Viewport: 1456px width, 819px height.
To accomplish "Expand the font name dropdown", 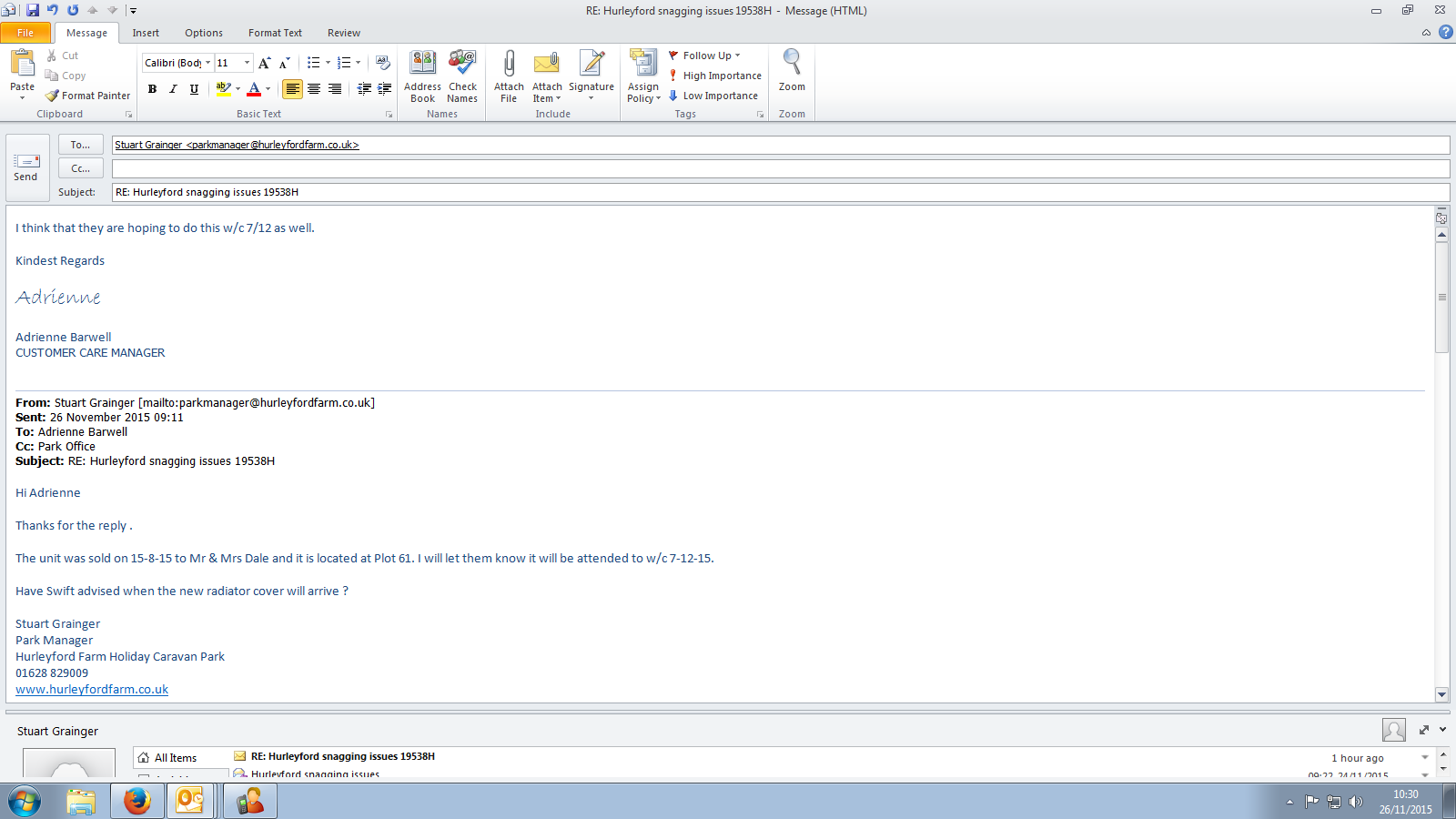I will [x=208, y=63].
